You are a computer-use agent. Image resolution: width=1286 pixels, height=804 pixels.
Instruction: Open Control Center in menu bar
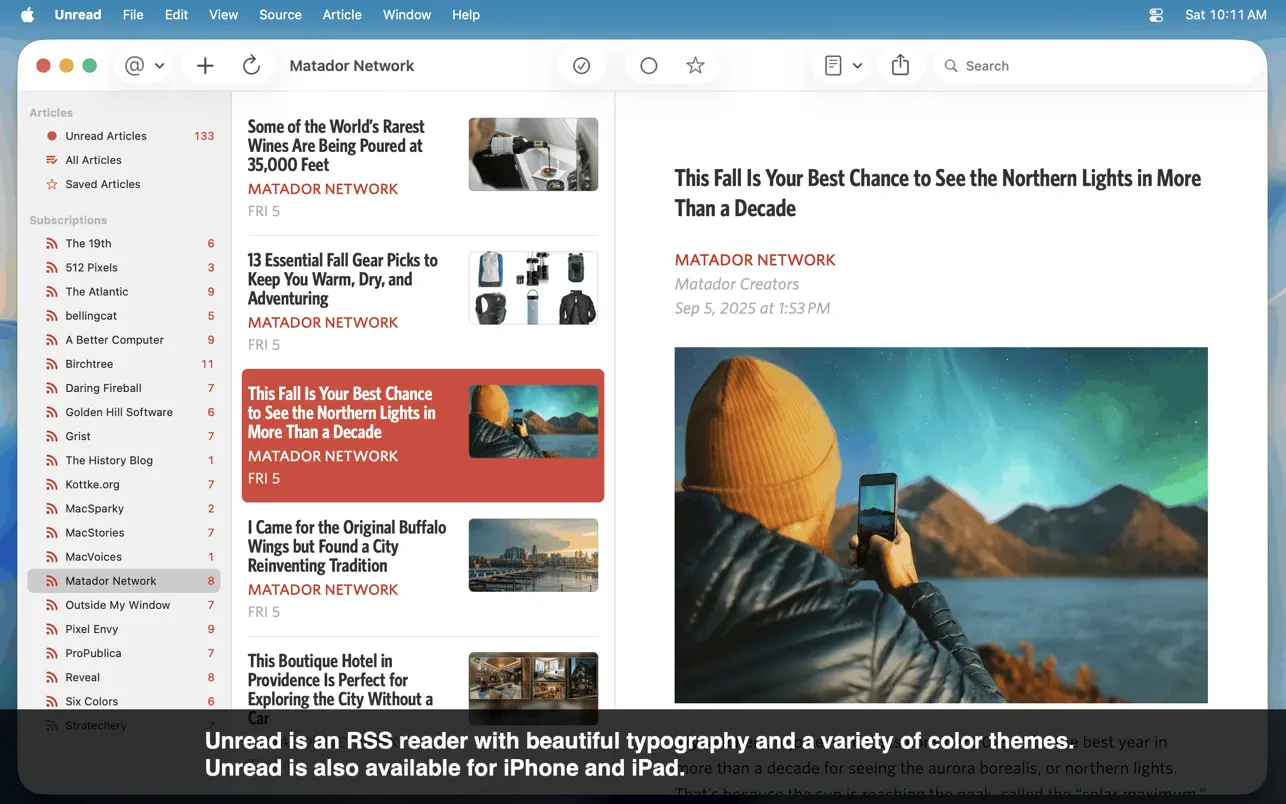pos(1156,15)
